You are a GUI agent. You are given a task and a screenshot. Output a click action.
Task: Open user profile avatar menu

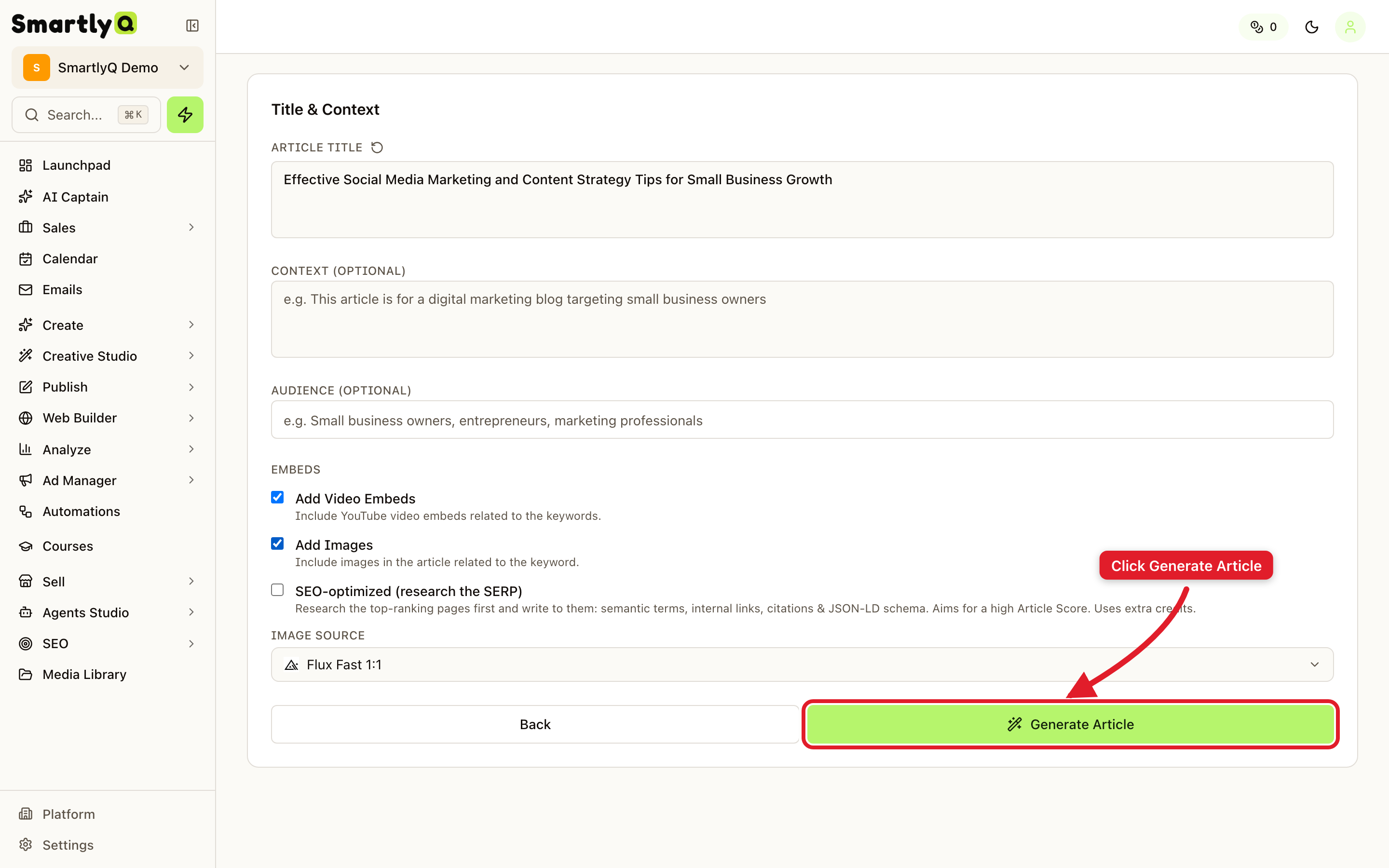(1350, 27)
